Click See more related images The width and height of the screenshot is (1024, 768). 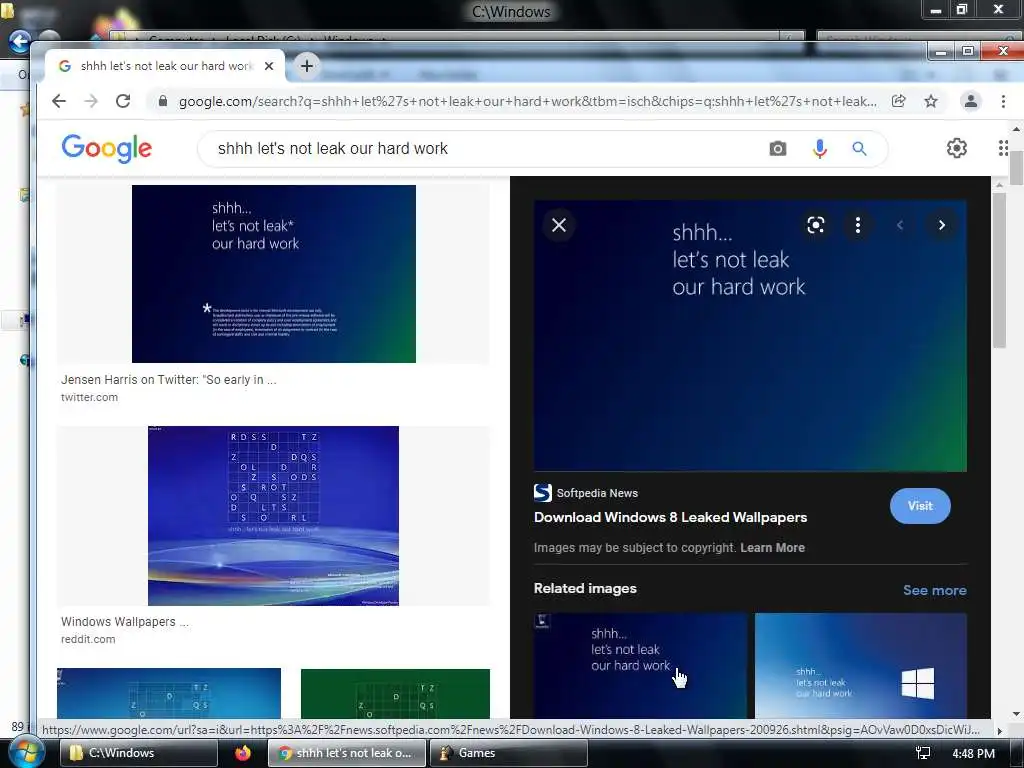(935, 590)
